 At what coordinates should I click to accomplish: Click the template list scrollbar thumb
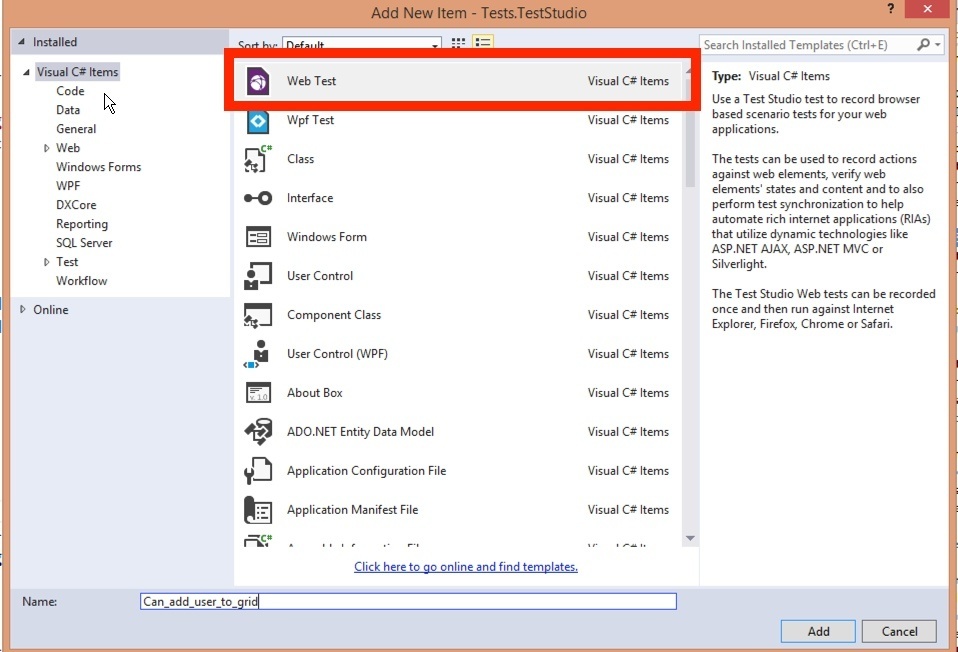pyautogui.click(x=690, y=131)
